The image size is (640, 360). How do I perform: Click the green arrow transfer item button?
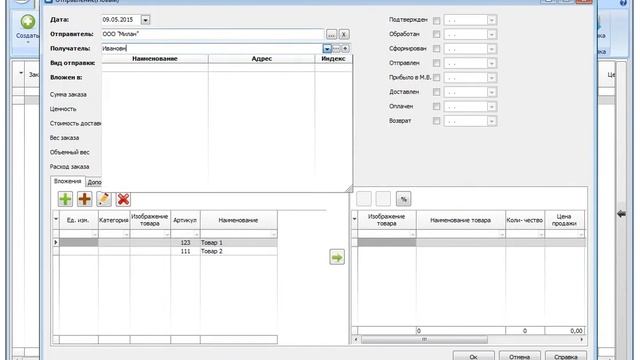[337, 257]
